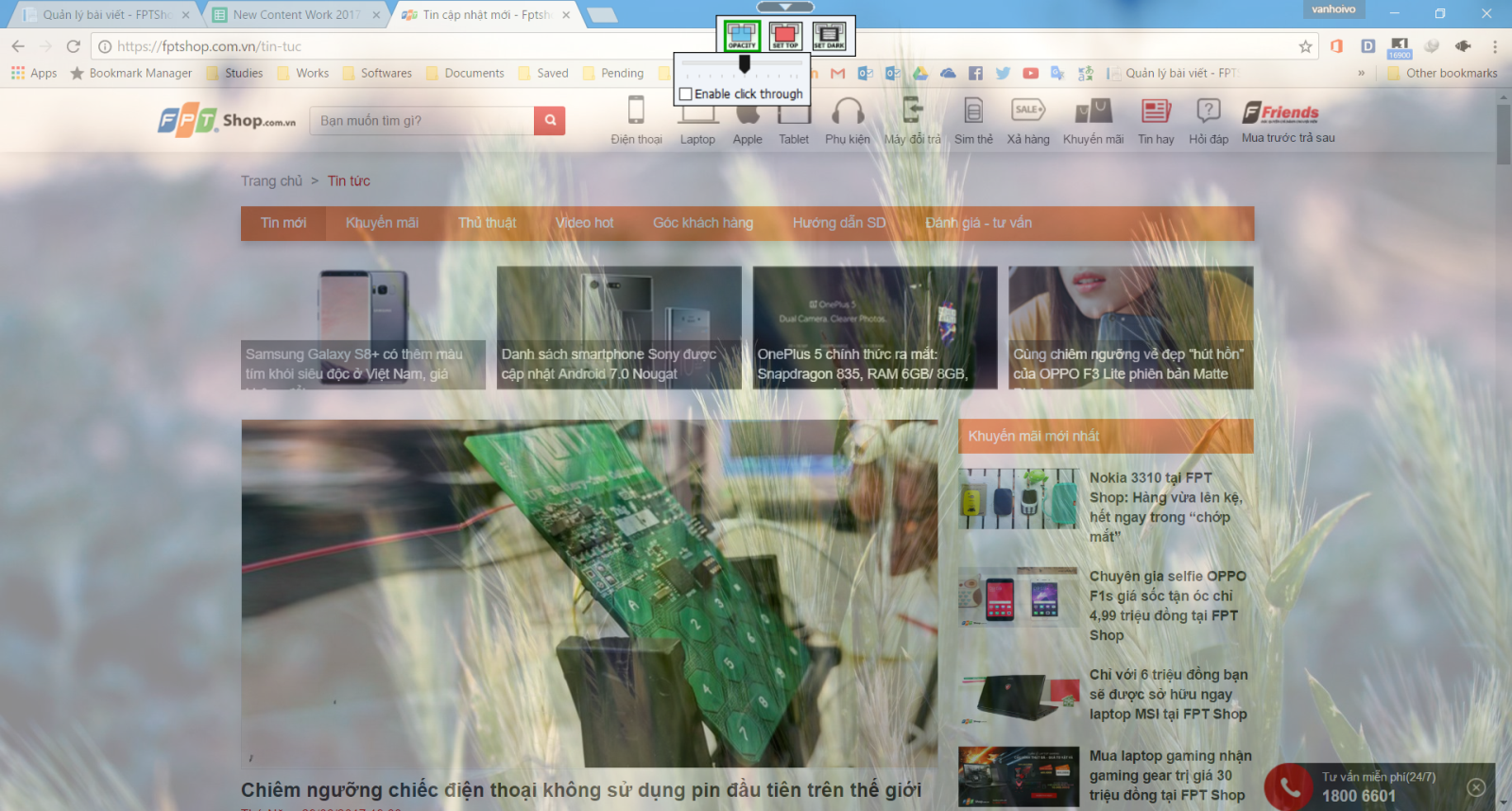Open the Pending bookmark folder
Viewport: 1512px width, 811px height.
tap(612, 73)
